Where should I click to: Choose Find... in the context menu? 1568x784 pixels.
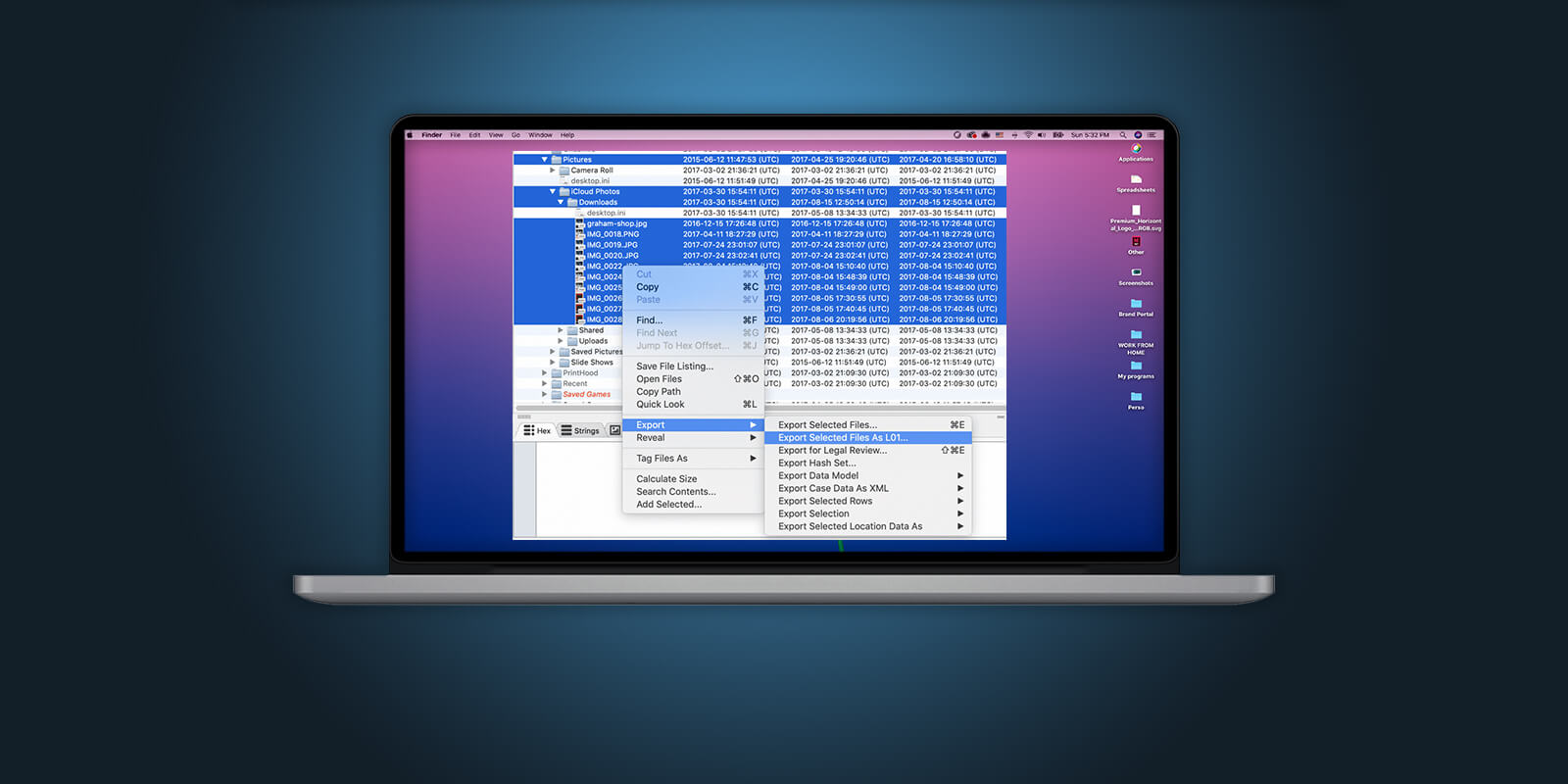click(694, 320)
